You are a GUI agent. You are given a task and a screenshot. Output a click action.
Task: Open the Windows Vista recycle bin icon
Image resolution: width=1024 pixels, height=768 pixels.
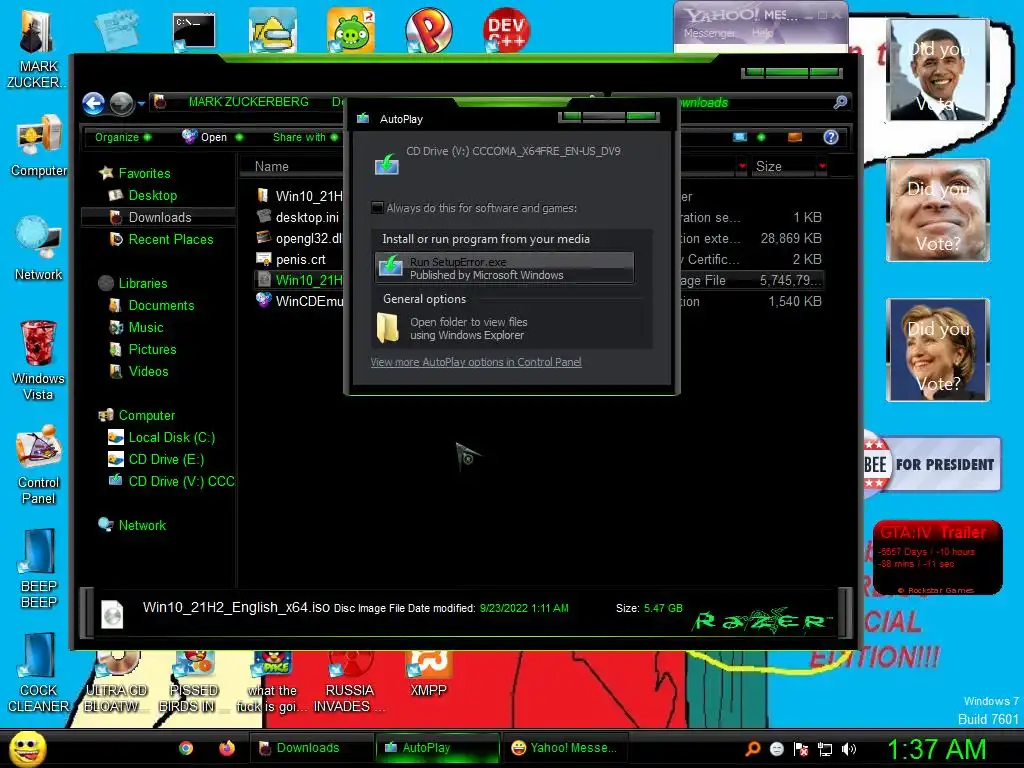pos(38,360)
